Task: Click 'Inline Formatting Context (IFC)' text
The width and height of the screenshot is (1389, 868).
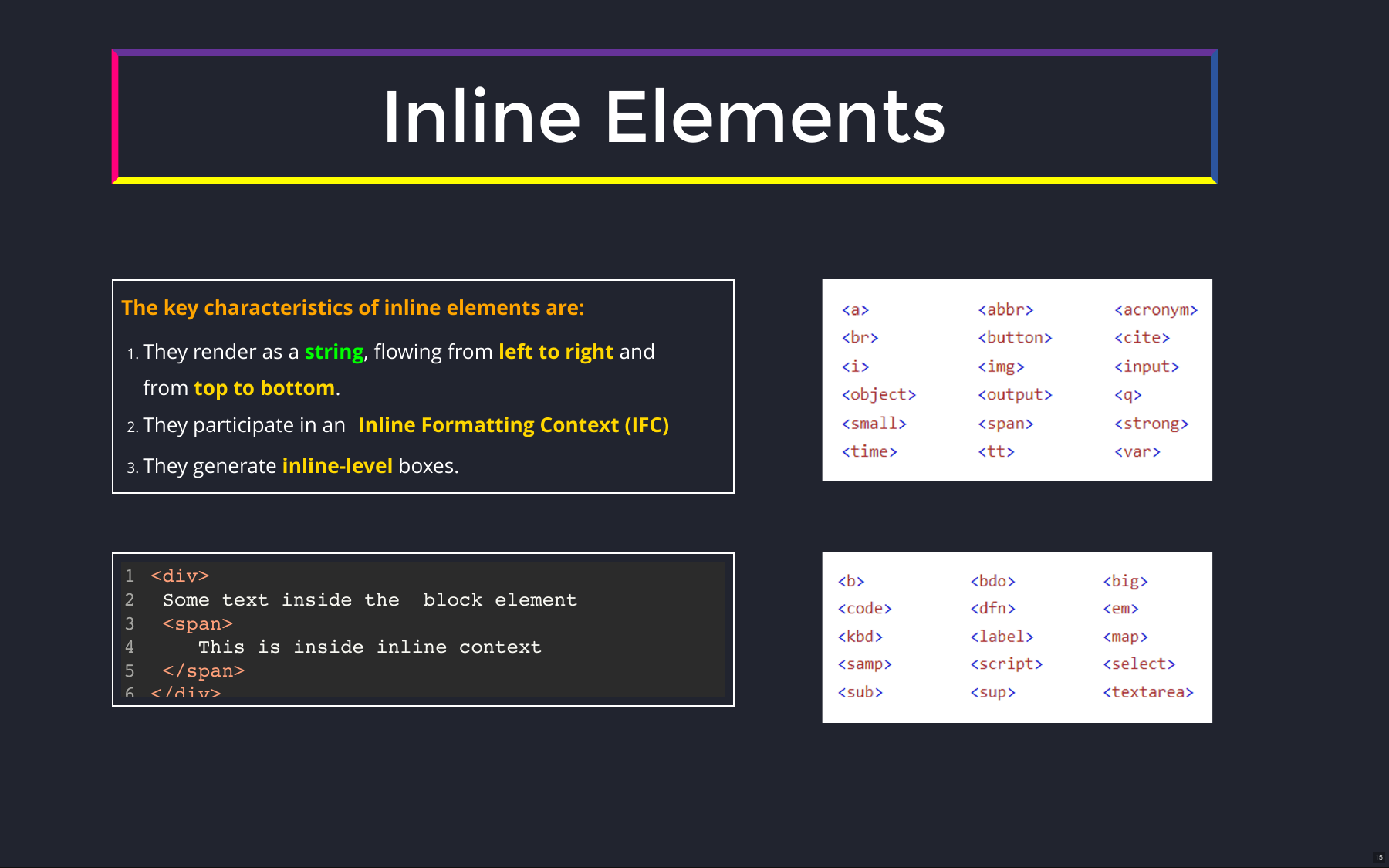Action: click(x=514, y=425)
